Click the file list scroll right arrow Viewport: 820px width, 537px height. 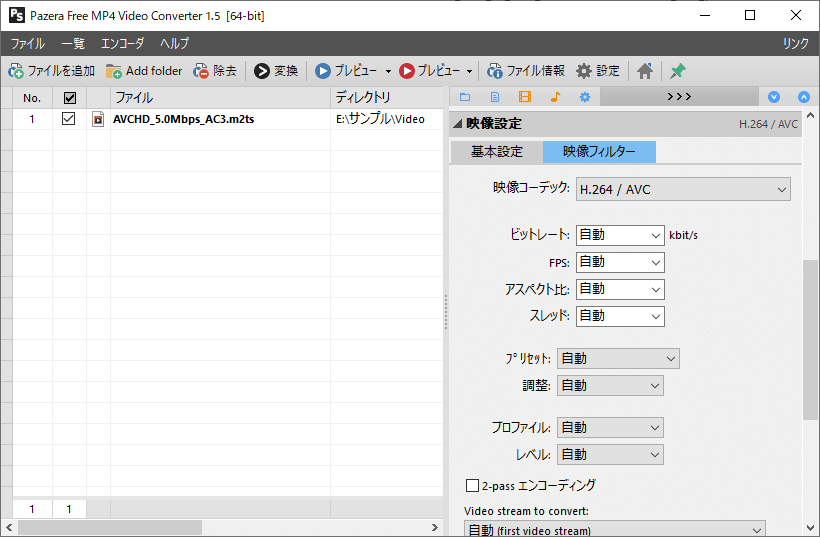(435, 528)
